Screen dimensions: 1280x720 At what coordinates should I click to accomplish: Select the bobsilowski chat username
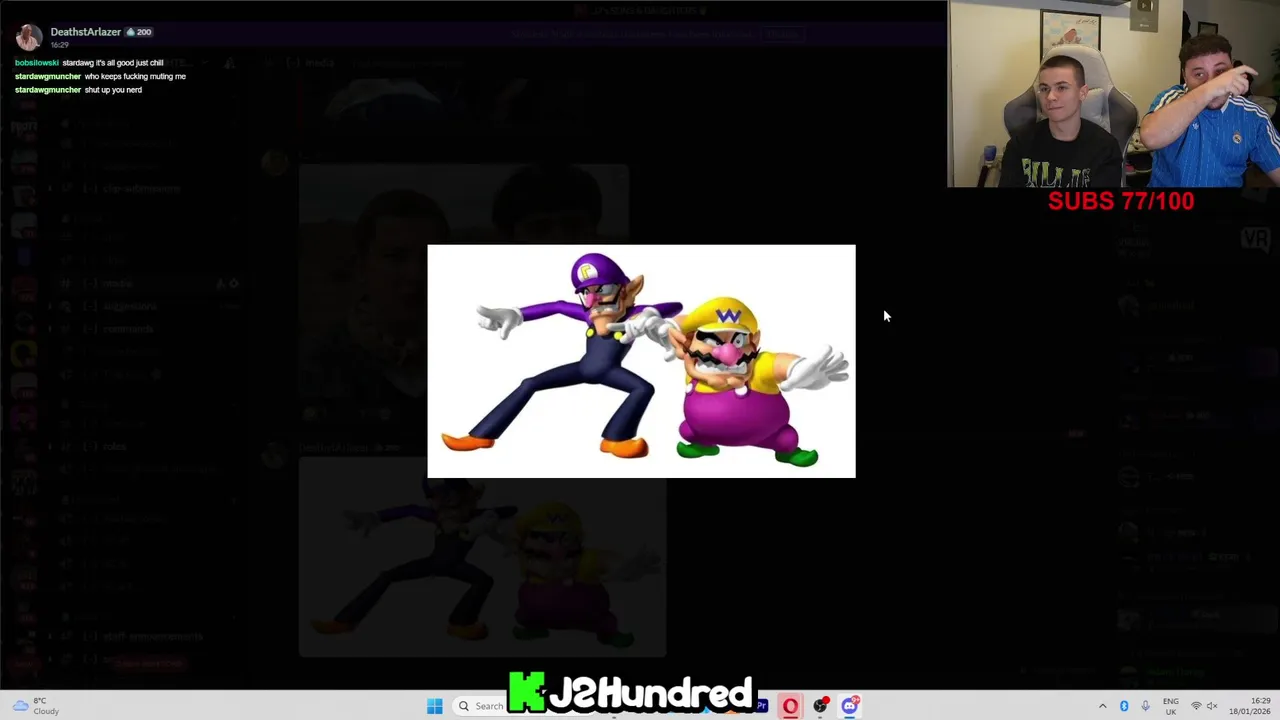click(37, 63)
